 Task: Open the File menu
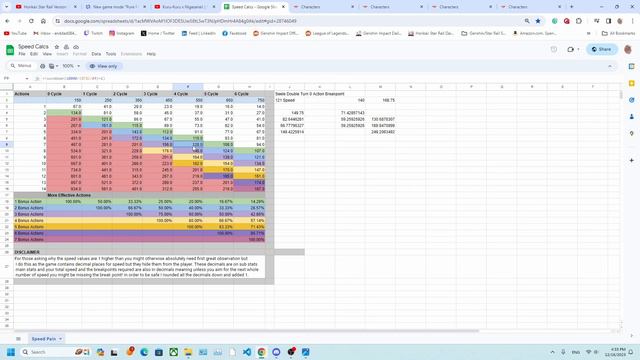point(22,54)
